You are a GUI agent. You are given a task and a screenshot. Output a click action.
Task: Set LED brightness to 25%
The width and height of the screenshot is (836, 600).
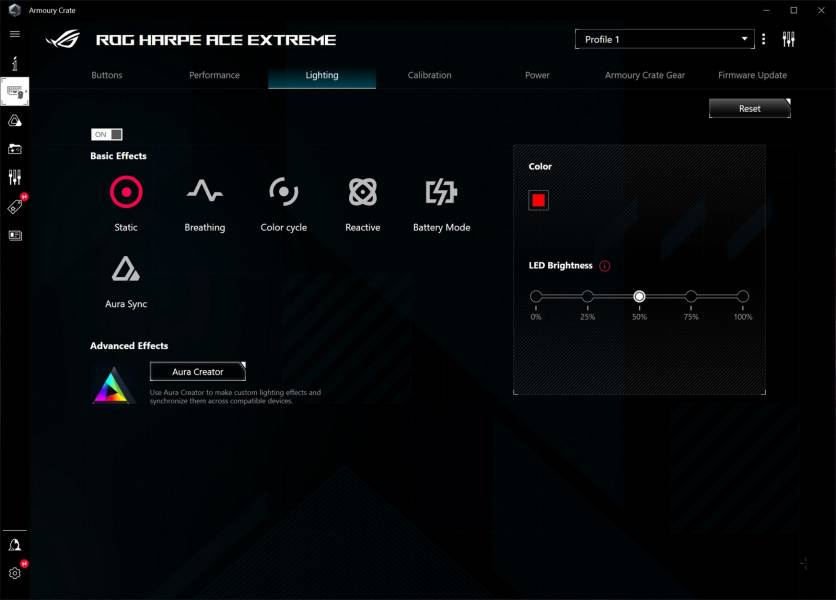click(588, 296)
